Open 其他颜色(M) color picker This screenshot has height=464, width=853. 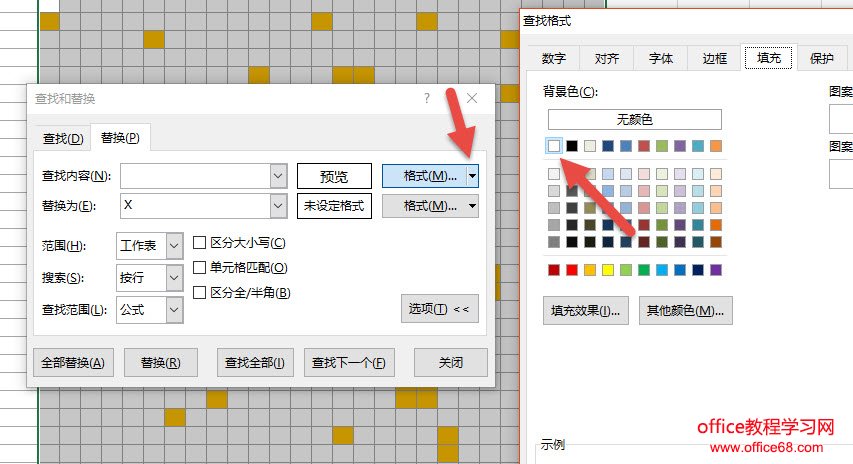(685, 311)
